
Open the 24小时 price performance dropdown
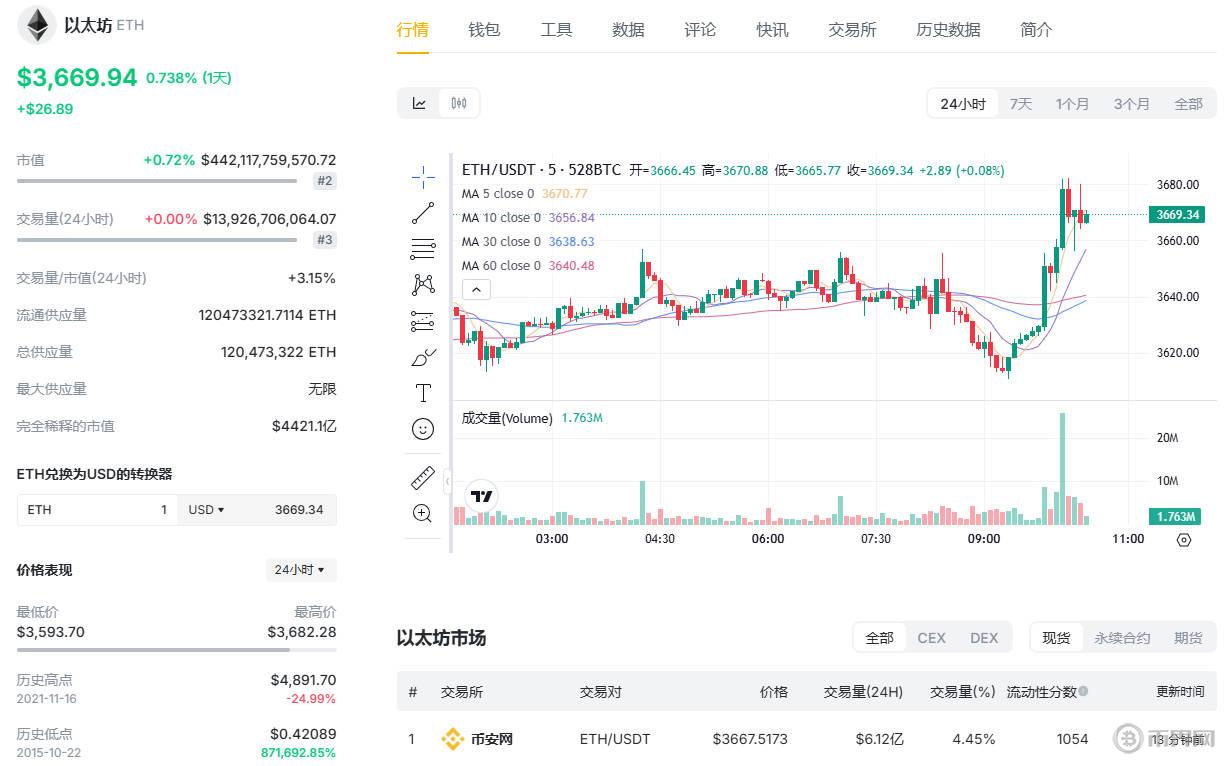300,570
